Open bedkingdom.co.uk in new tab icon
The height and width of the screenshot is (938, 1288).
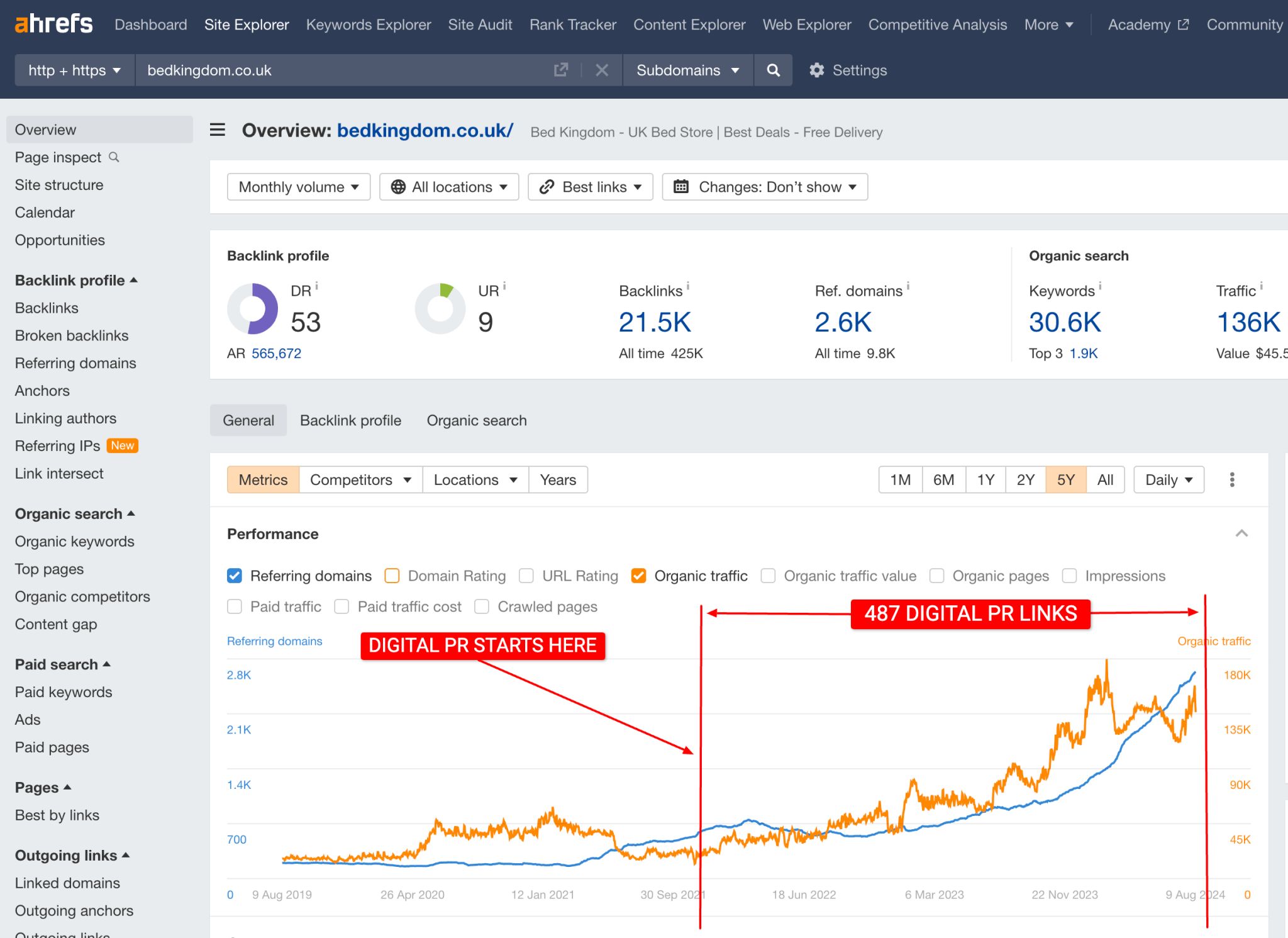coord(561,70)
